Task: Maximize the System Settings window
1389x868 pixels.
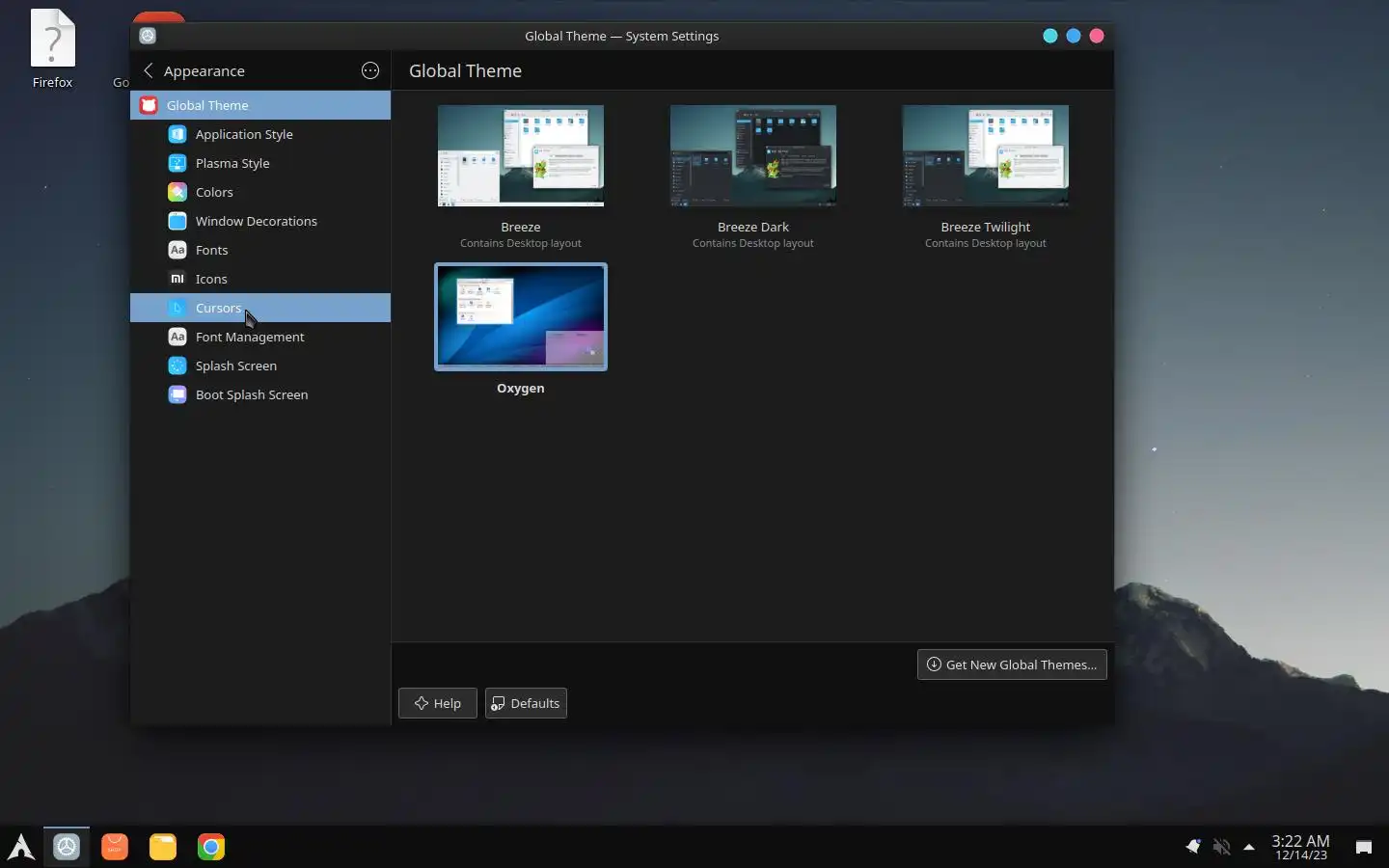Action: coord(1074,36)
